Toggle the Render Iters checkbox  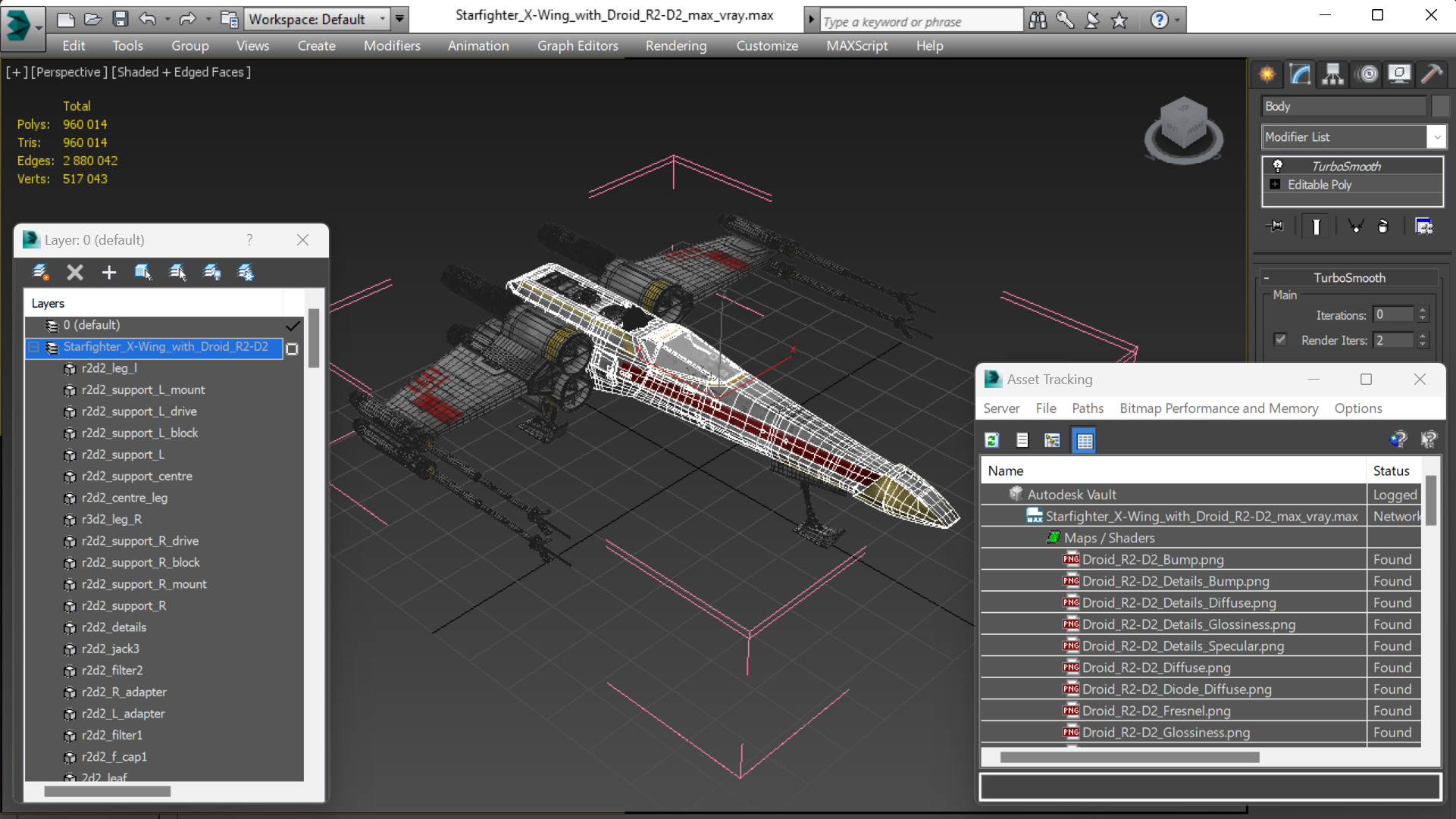pos(1280,339)
